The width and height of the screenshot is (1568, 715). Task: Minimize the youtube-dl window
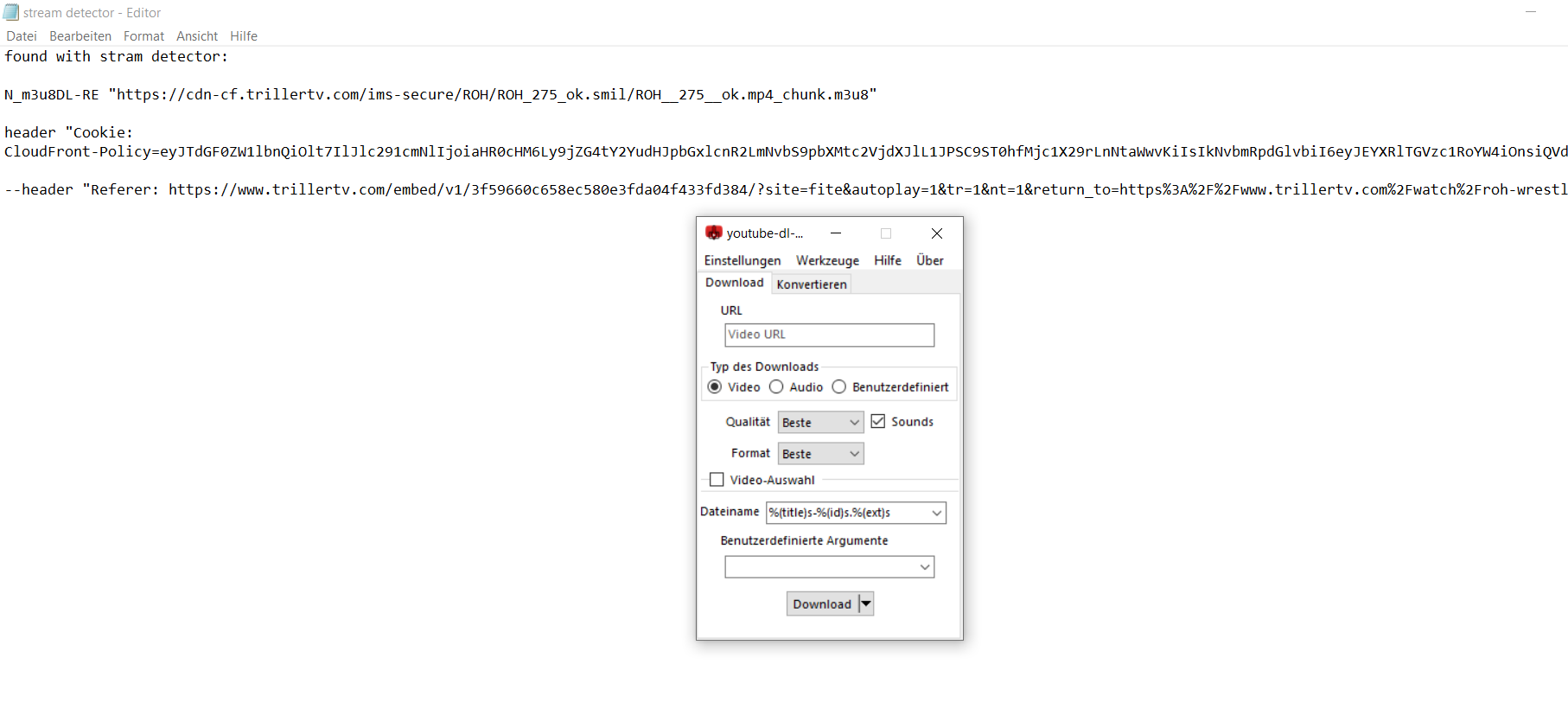836,233
